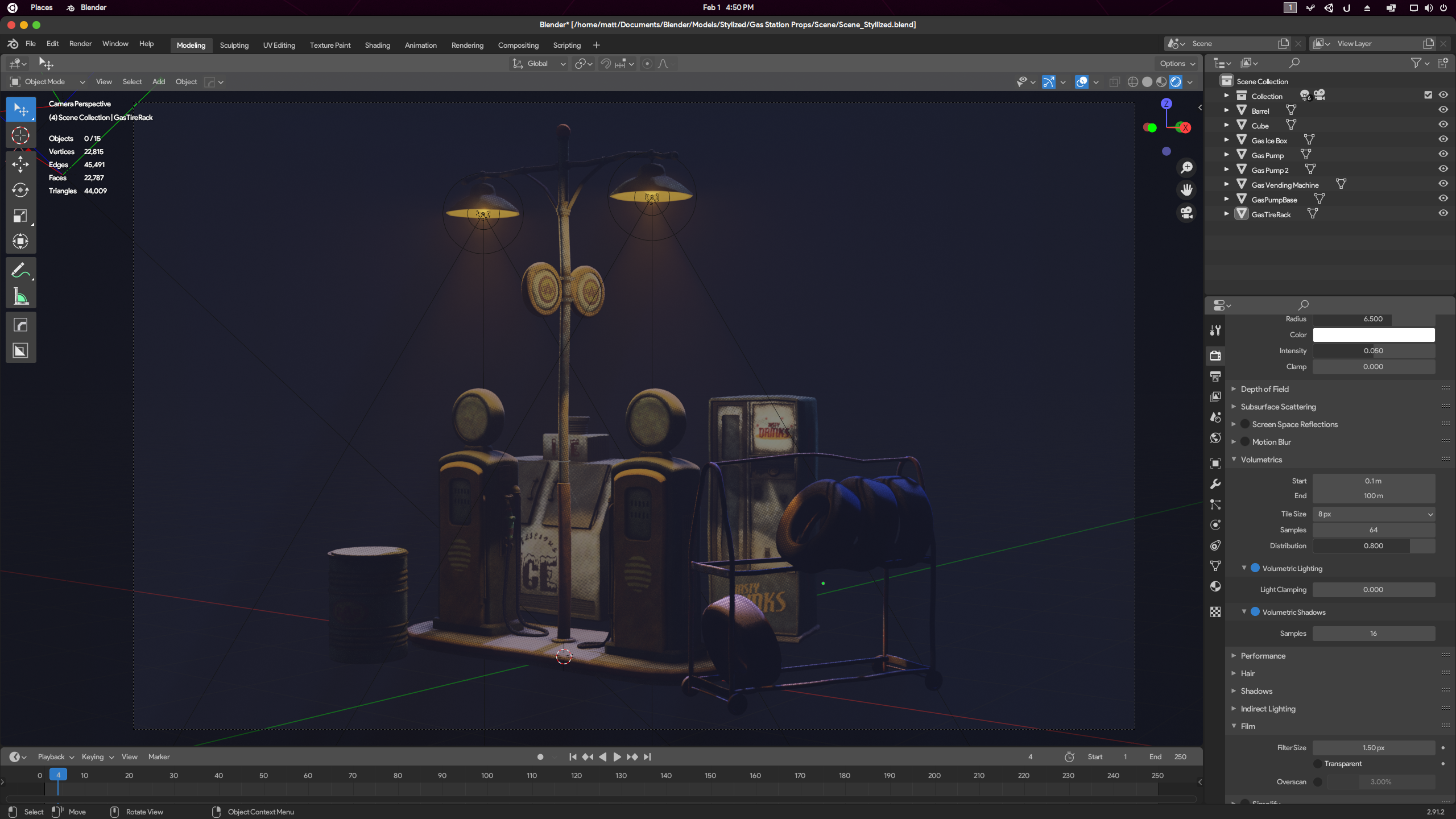Disable Volumetric Lighting
The width and height of the screenshot is (1456, 819).
click(1255, 568)
